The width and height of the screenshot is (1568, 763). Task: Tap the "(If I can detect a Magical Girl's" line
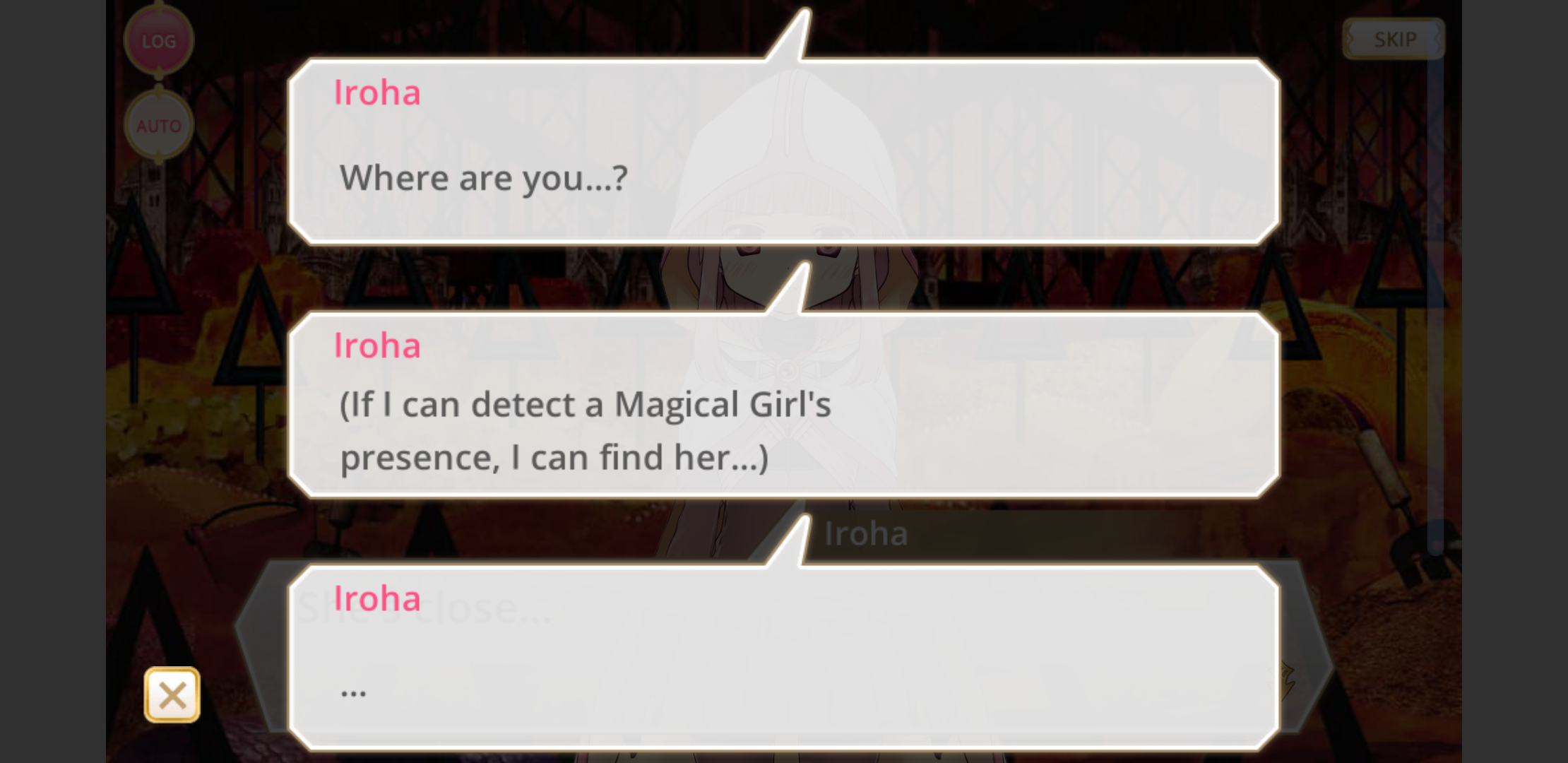[x=586, y=405]
